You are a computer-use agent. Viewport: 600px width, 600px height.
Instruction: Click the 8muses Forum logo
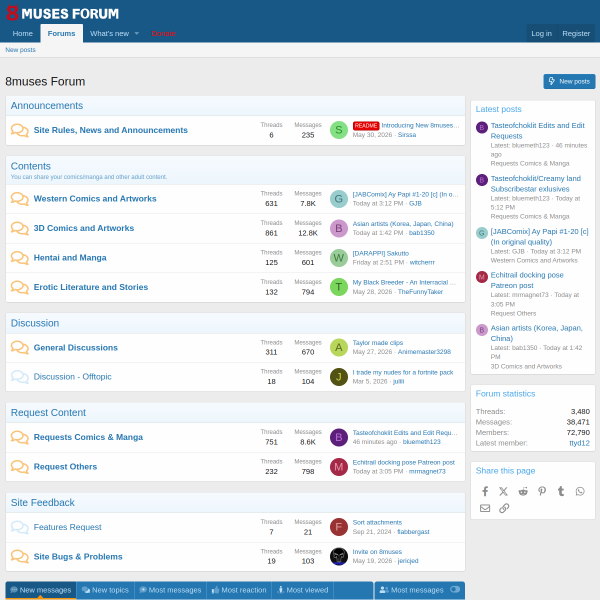62,13
